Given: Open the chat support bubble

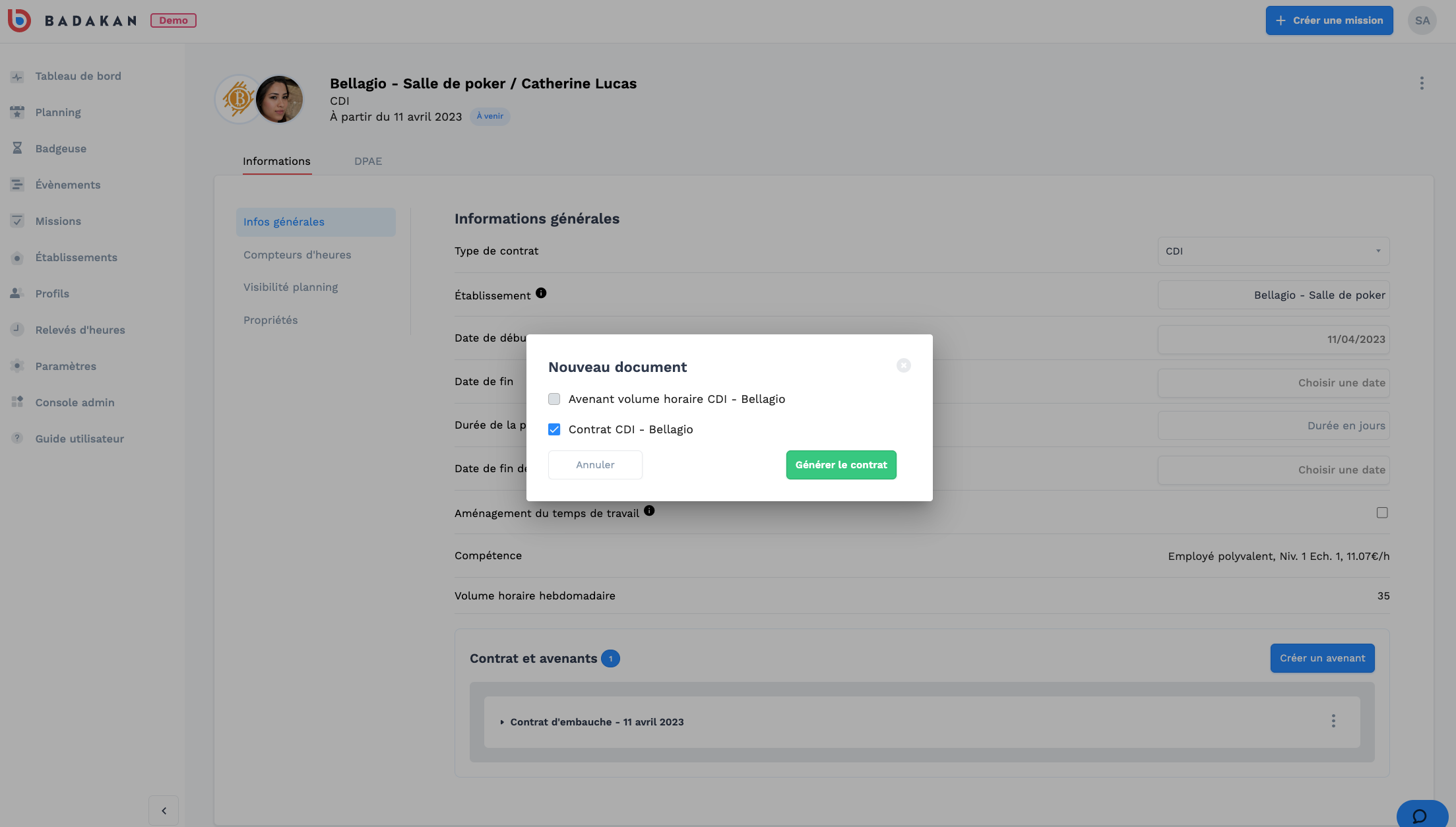Looking at the screenshot, I should coord(1422,815).
